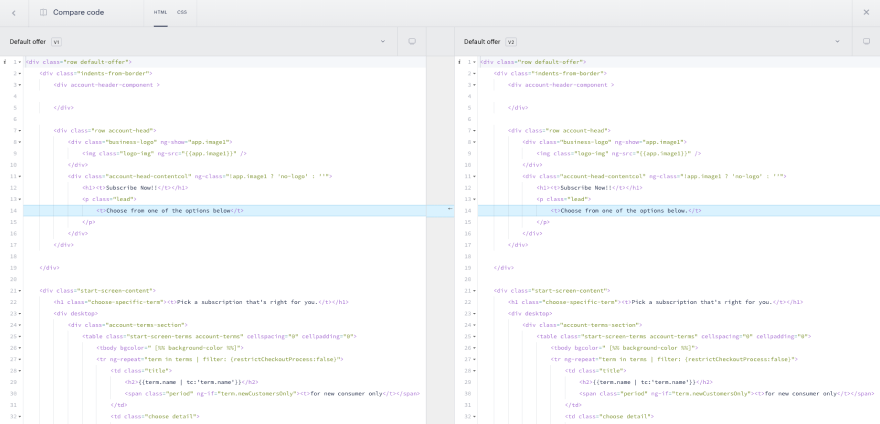Collapse line 21 fold in V1 pane

tap(20, 291)
